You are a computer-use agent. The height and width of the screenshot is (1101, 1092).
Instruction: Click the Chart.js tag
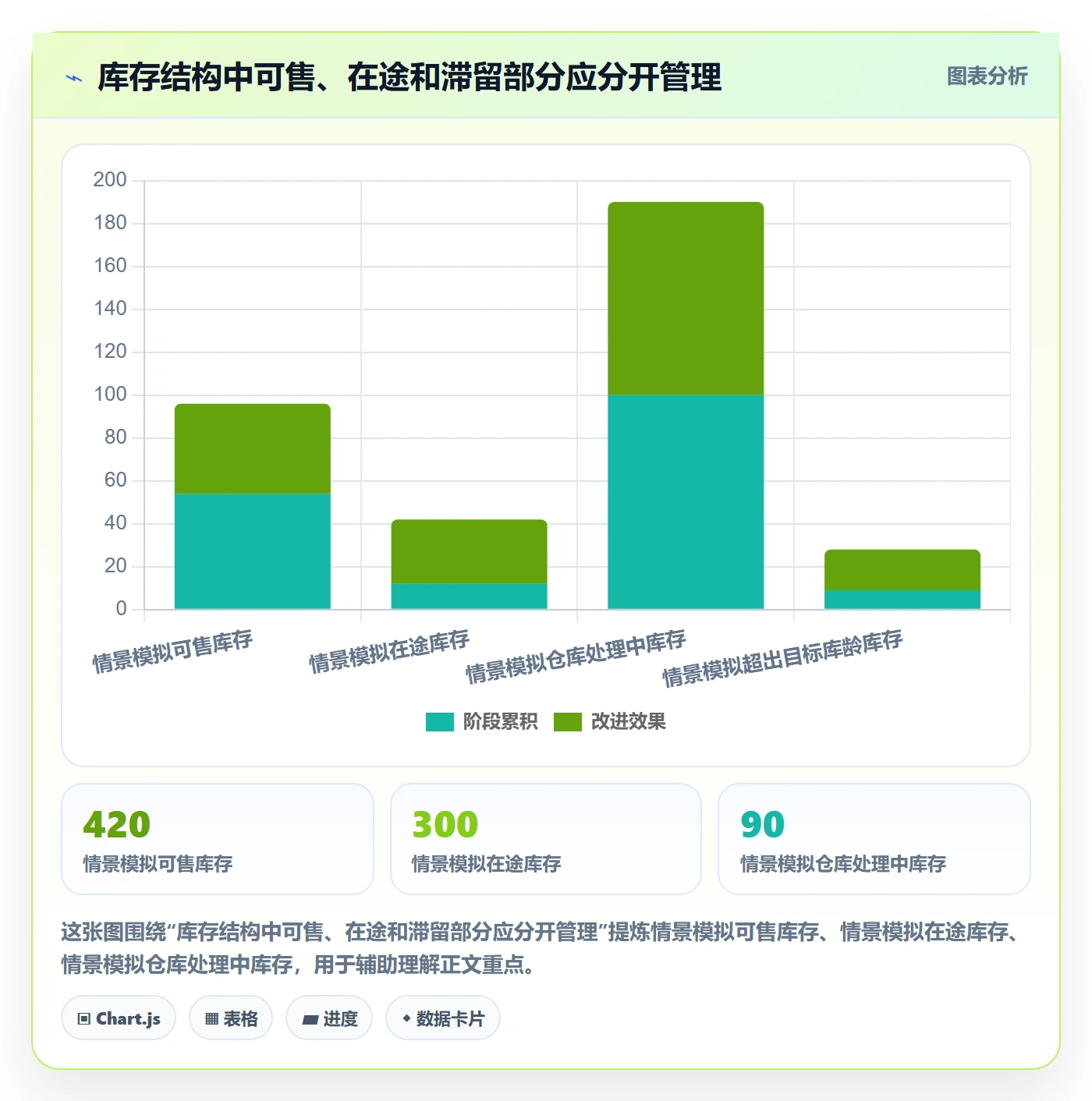point(119,1018)
